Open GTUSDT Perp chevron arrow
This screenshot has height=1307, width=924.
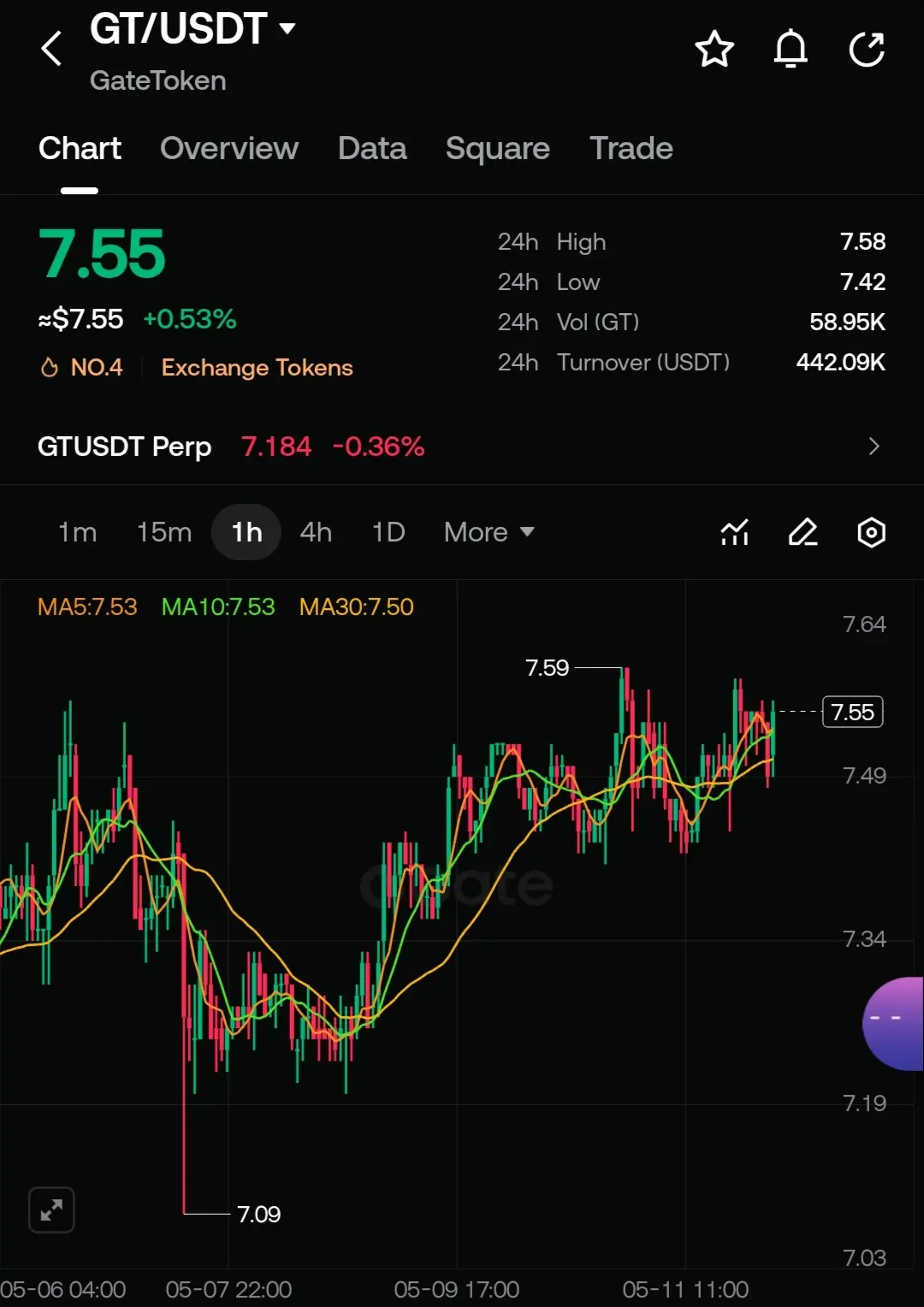click(x=874, y=447)
